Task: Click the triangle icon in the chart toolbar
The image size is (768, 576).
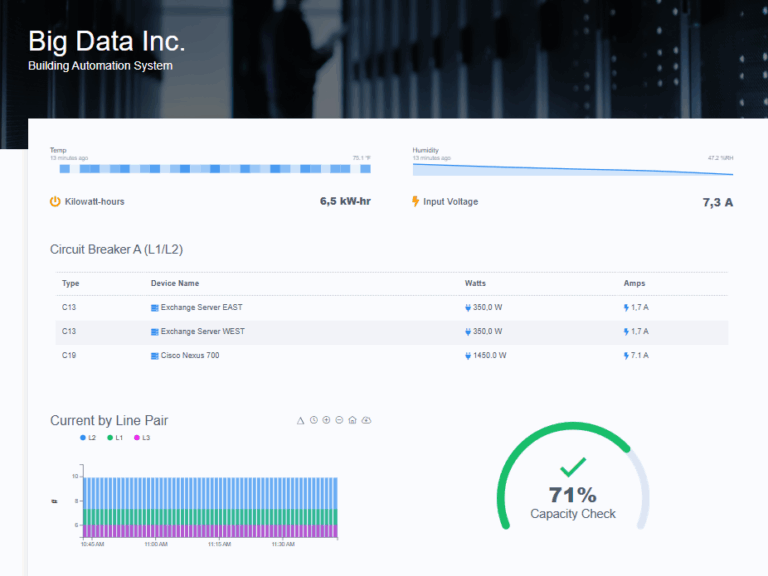Action: pos(300,420)
